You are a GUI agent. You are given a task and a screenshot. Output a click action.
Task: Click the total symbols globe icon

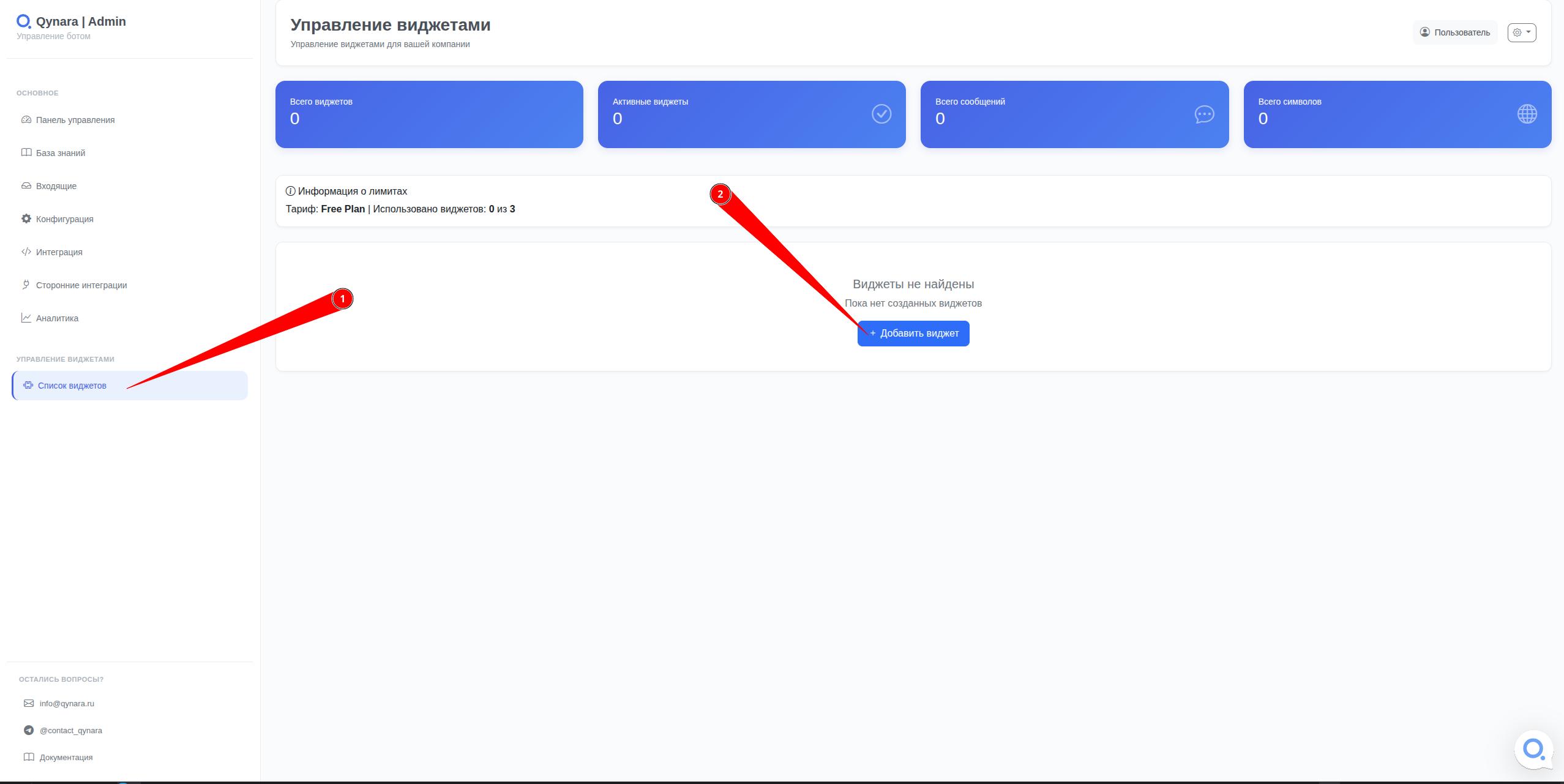point(1527,114)
